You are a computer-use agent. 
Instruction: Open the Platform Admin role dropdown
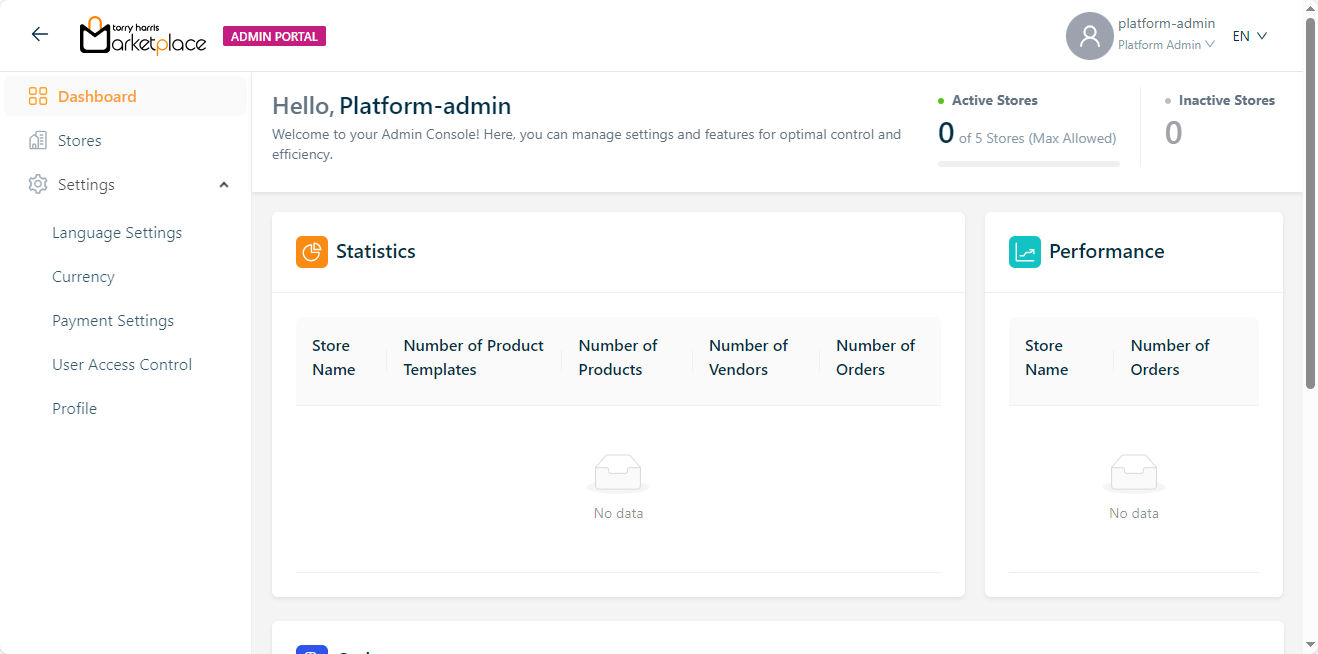pos(1166,45)
